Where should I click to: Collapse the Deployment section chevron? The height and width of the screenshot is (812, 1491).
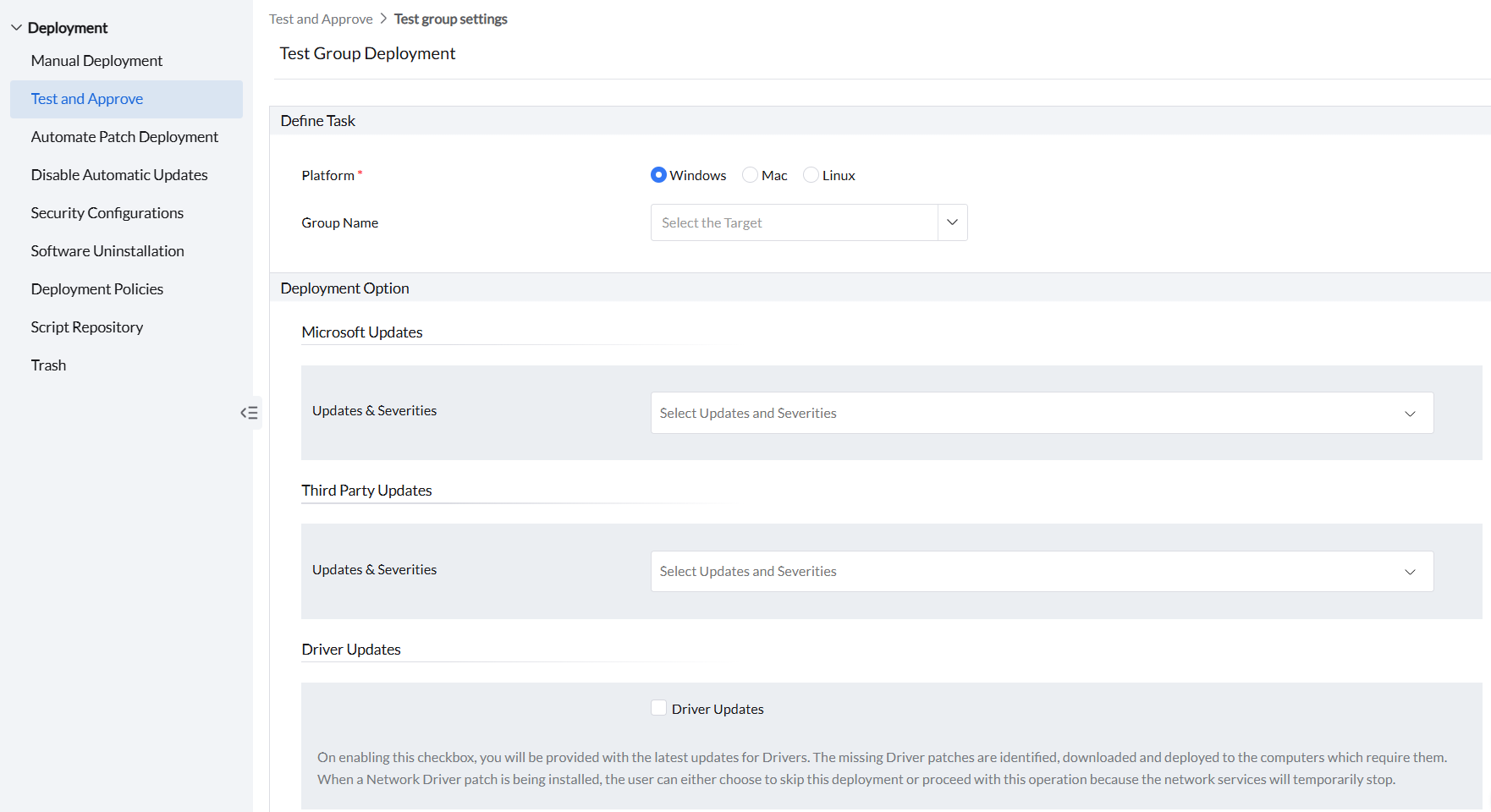(16, 26)
